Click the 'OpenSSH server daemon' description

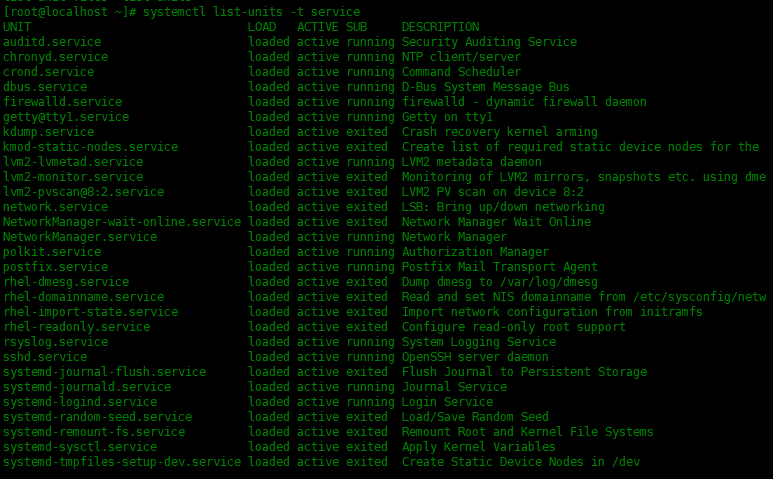click(x=475, y=357)
